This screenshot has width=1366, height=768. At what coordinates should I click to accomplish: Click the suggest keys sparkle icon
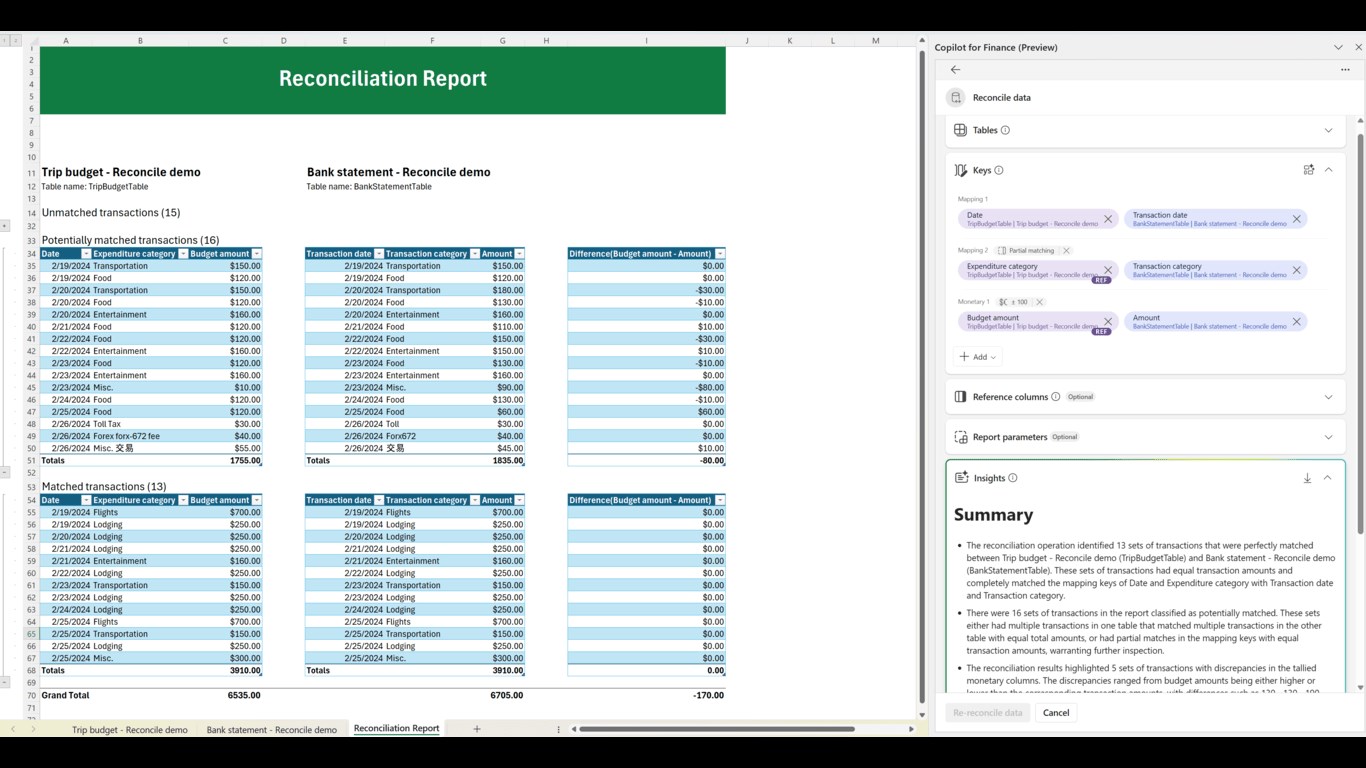pos(1308,170)
